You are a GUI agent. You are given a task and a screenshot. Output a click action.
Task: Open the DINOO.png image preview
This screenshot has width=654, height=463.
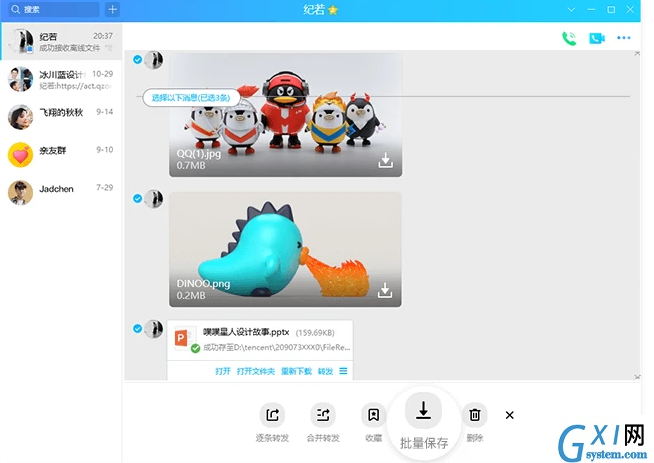[285, 249]
